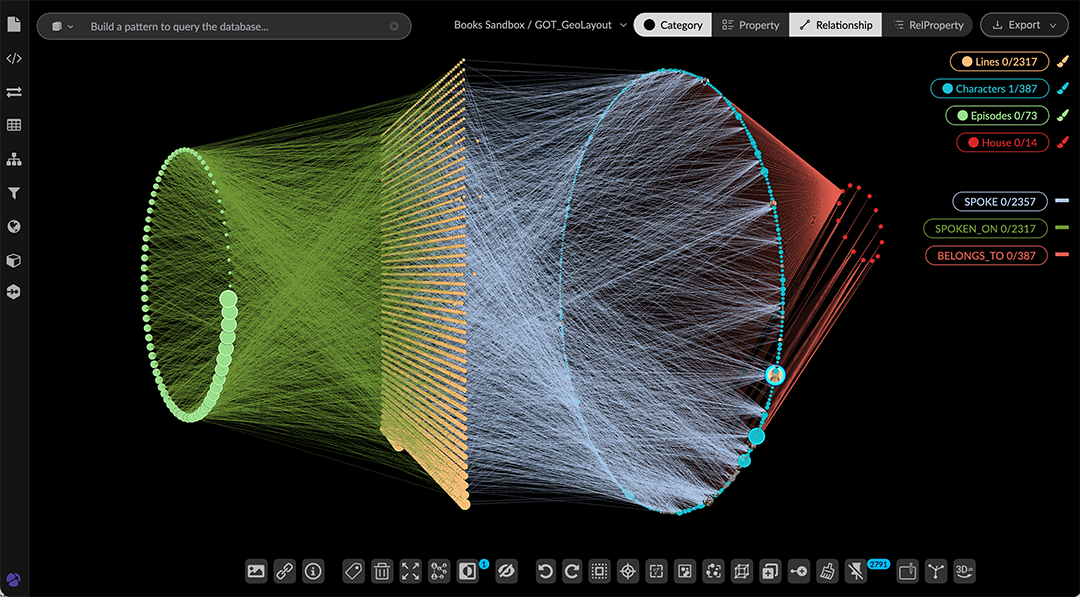Select the SPOKEN_ON 0/2317 relationship pill
Image resolution: width=1080 pixels, height=597 pixels.
point(985,229)
